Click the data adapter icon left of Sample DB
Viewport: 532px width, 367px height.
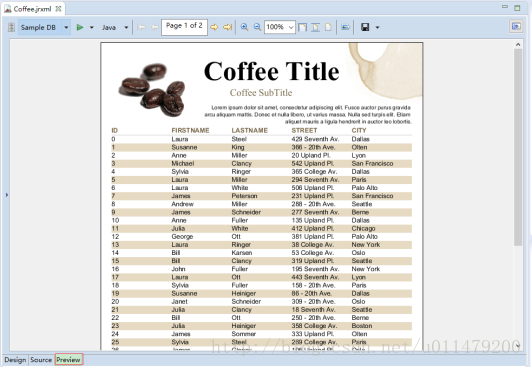tap(12, 27)
